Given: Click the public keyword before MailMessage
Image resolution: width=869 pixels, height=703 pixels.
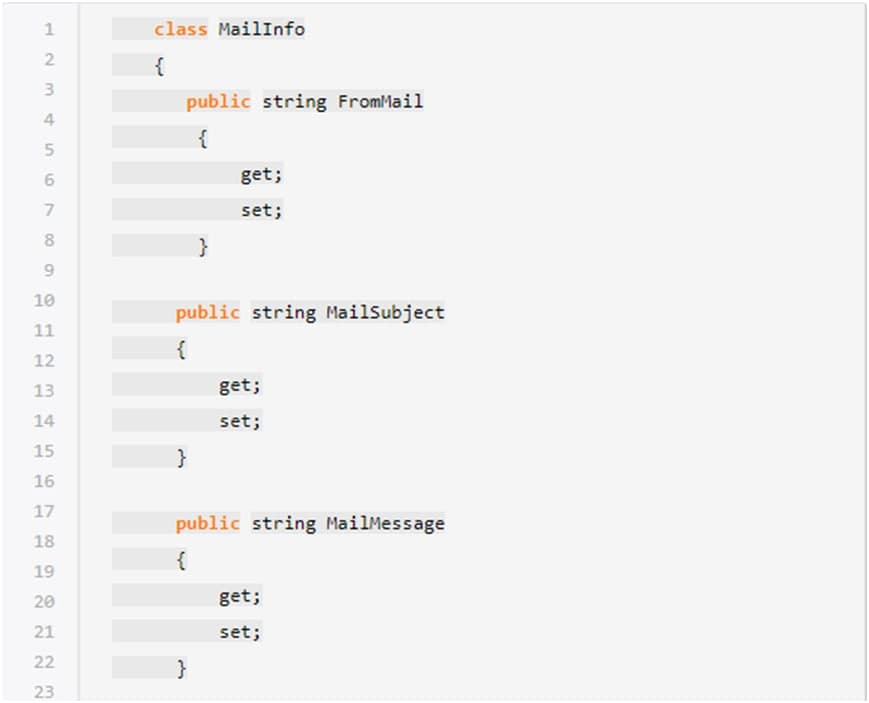Looking at the screenshot, I should 207,523.
